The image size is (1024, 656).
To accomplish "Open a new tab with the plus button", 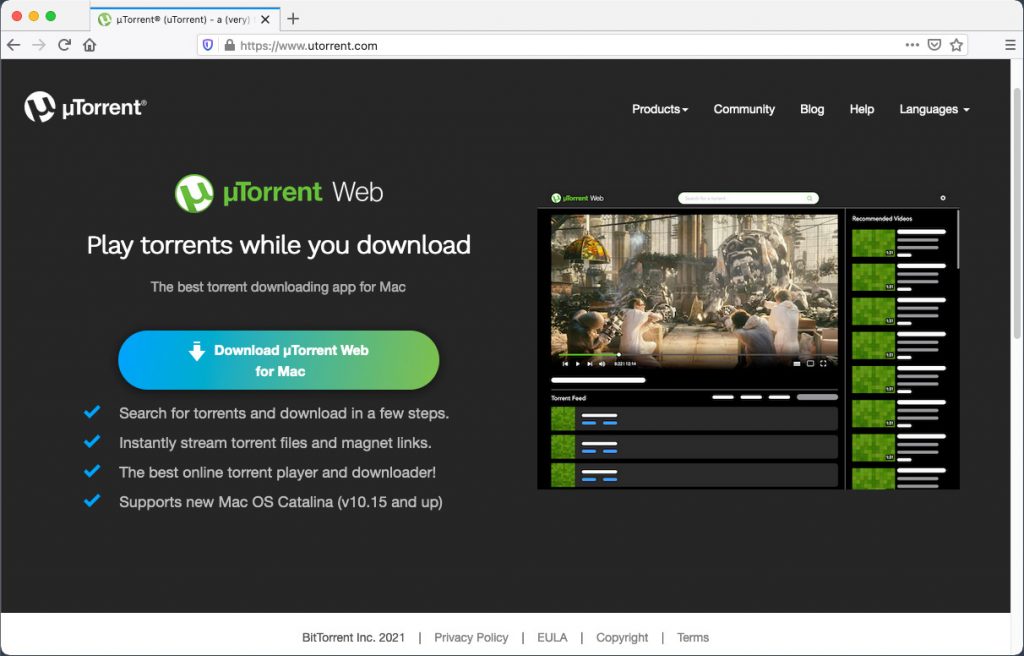I will point(293,19).
